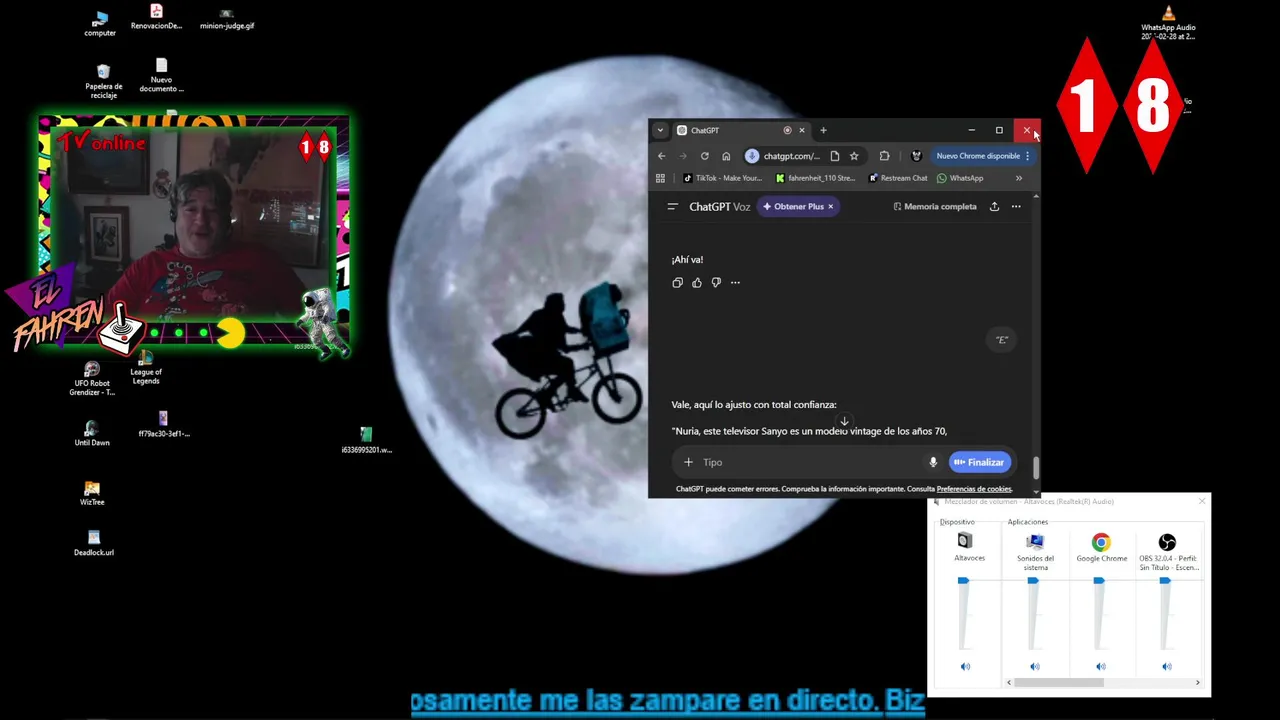Click Sonidos del sistema icon in mixer
The width and height of the screenshot is (1280, 720).
click(x=1035, y=541)
